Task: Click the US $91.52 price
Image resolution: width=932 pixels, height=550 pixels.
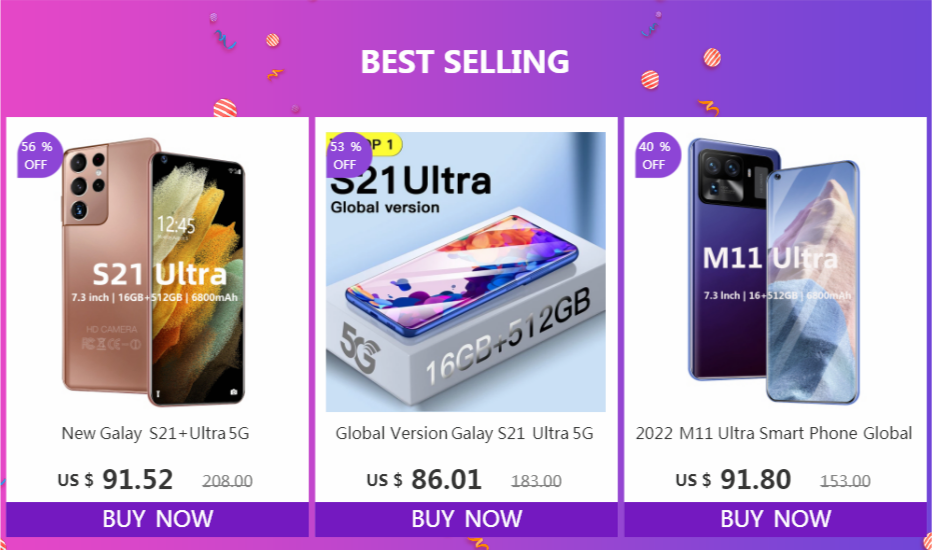Action: (115, 479)
